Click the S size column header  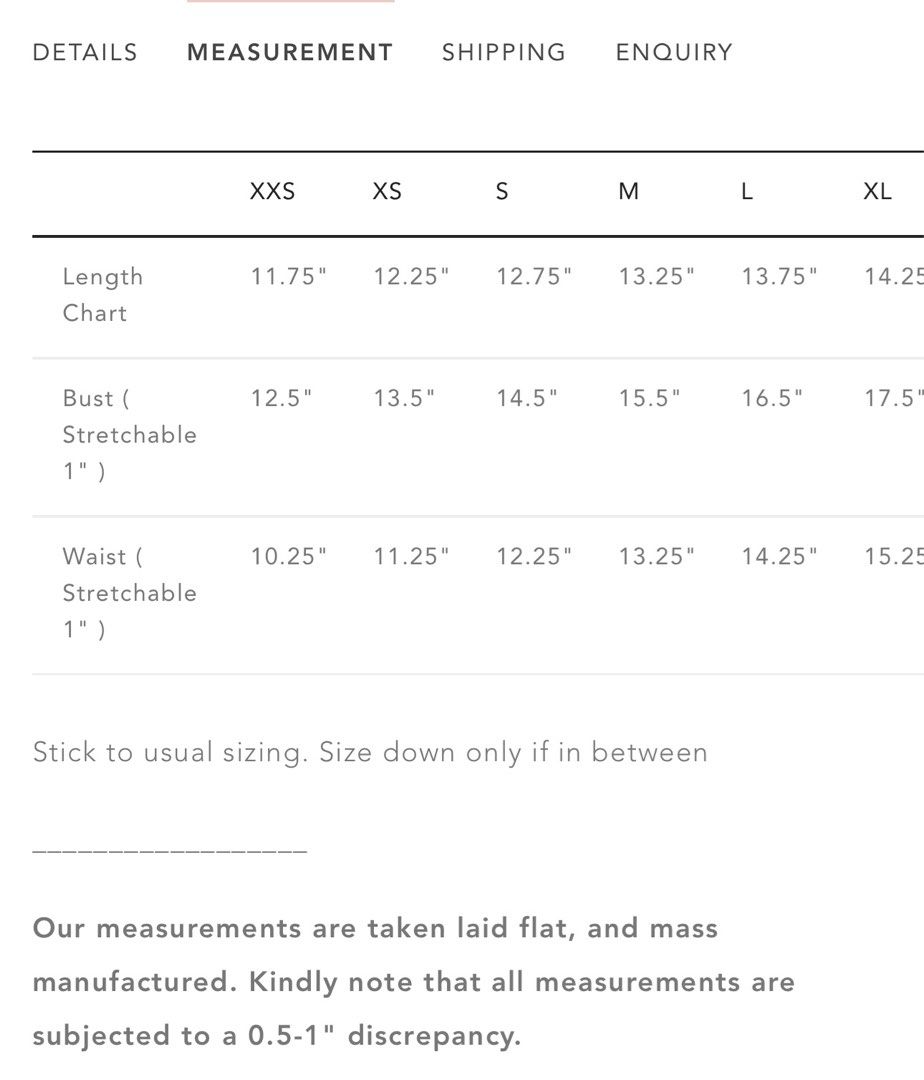(502, 191)
